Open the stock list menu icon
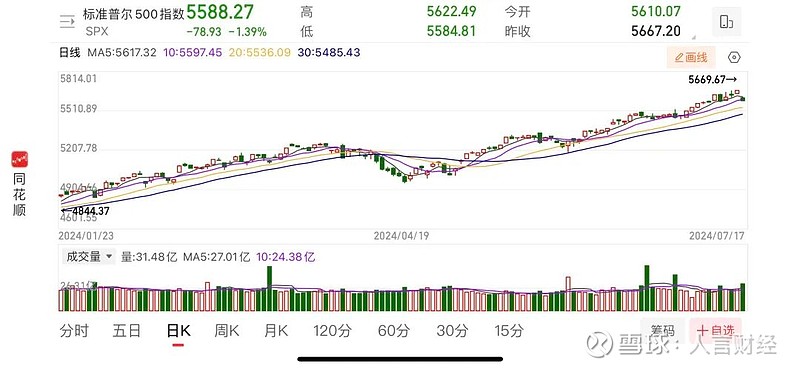The image size is (800, 369). click(x=67, y=21)
